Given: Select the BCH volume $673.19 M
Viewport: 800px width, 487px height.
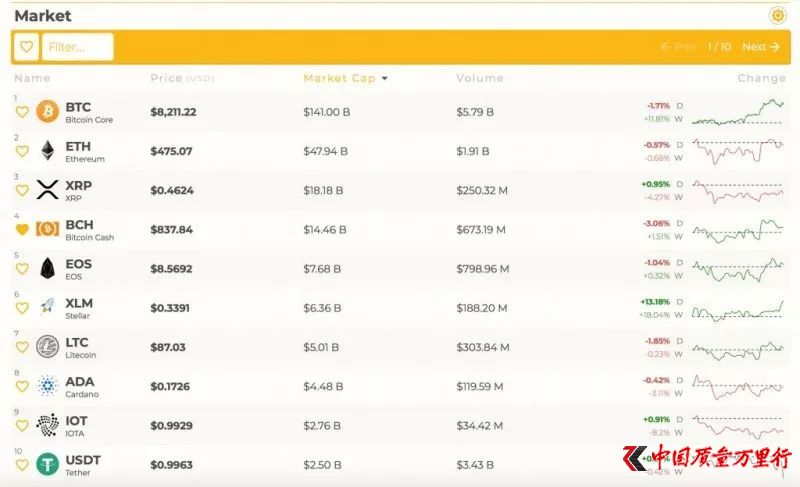Looking at the screenshot, I should (481, 230).
